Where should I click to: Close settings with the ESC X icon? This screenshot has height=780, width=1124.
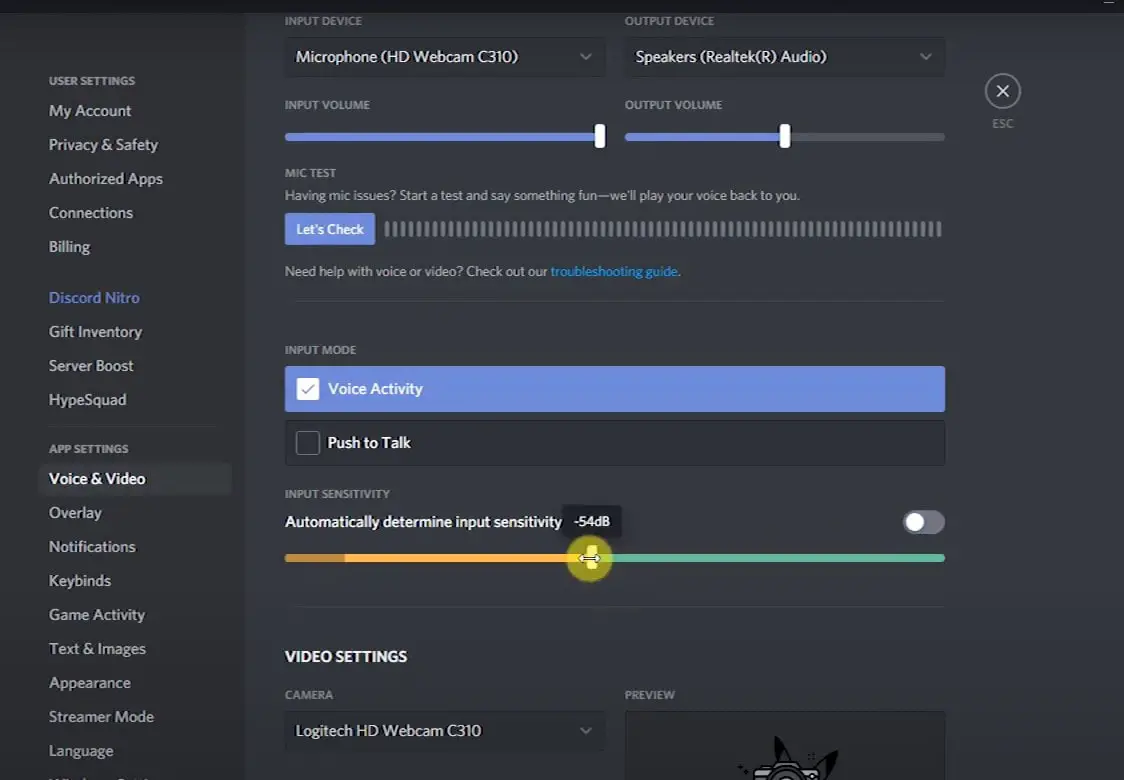1002,92
